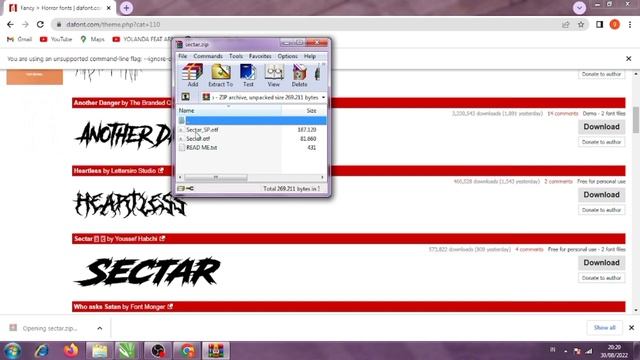Launch Firefox from the taskbar
The height and width of the screenshot is (360, 640).
click(x=71, y=351)
